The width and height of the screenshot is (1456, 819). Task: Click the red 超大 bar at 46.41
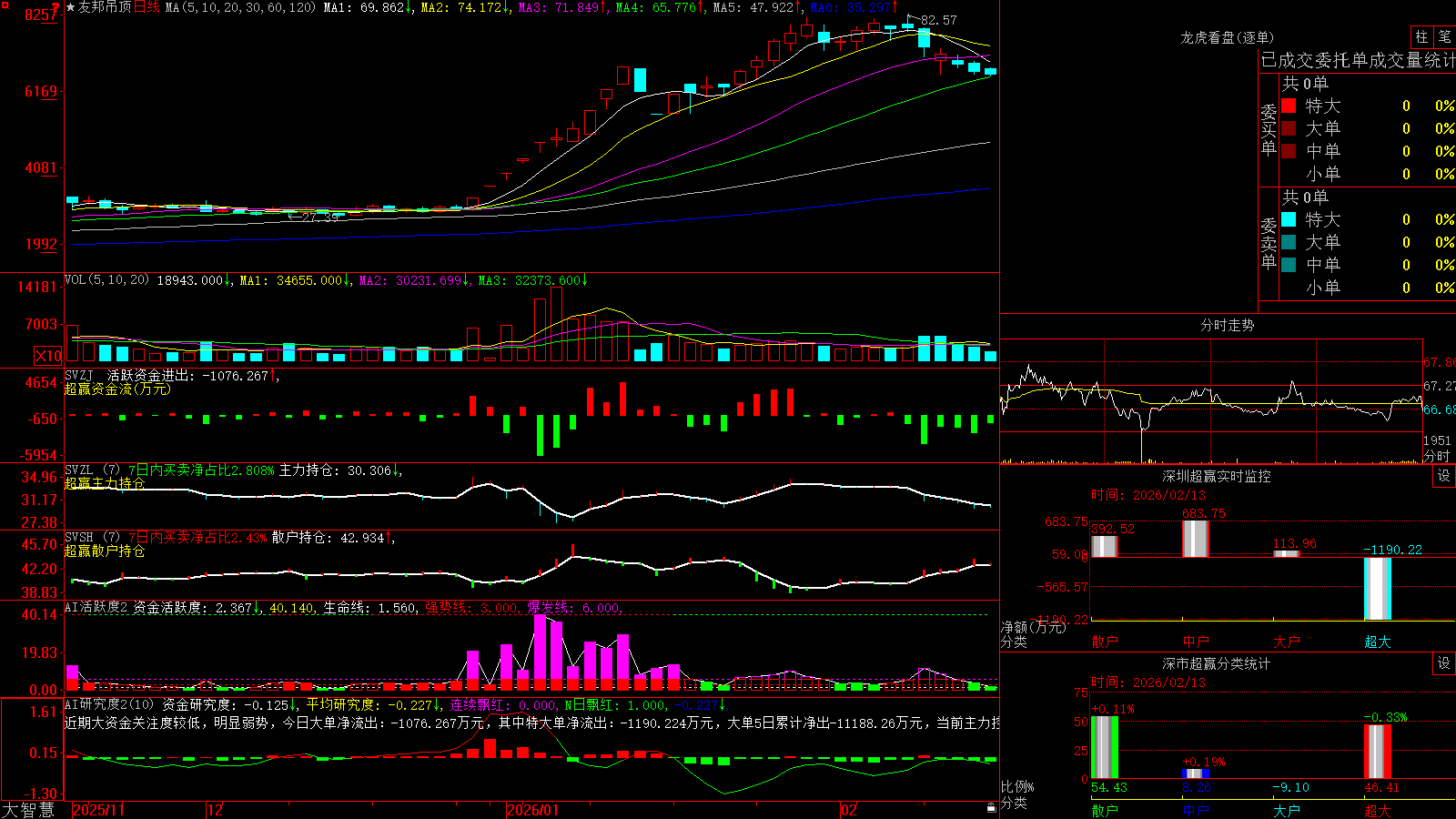[1377, 752]
